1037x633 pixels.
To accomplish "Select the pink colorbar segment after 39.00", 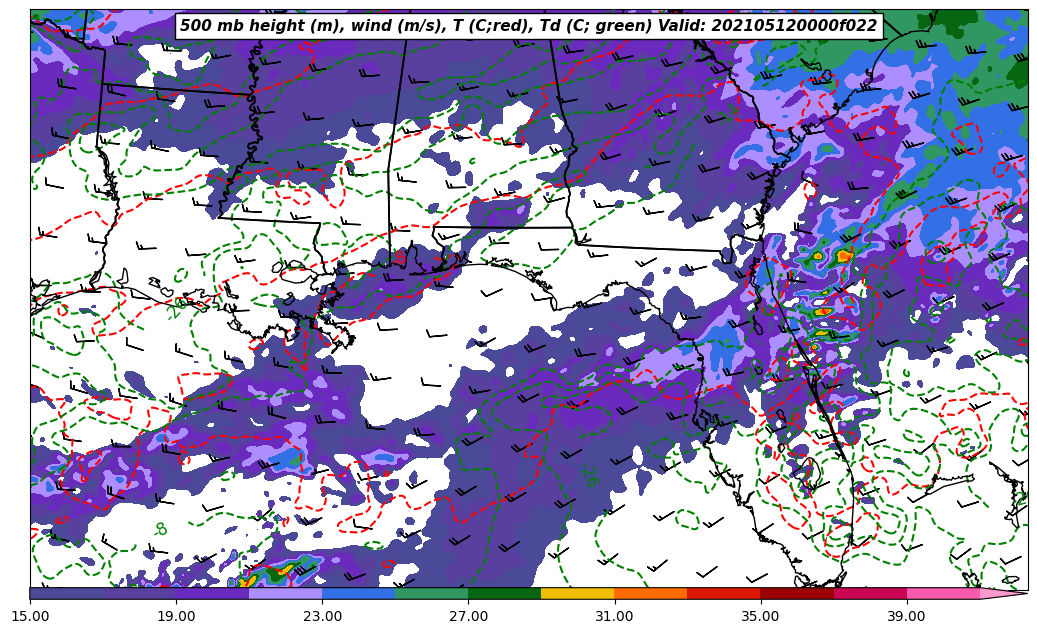I will 942,593.
